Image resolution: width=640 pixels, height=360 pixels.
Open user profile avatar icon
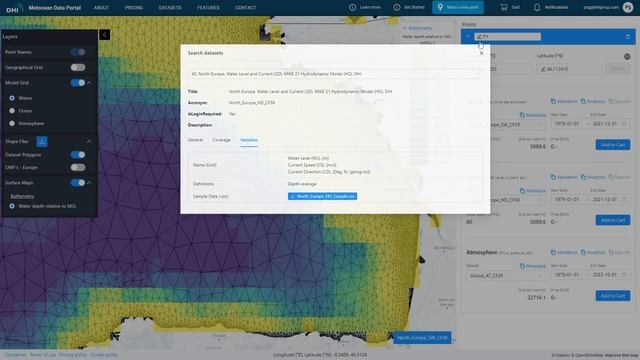point(628,7)
